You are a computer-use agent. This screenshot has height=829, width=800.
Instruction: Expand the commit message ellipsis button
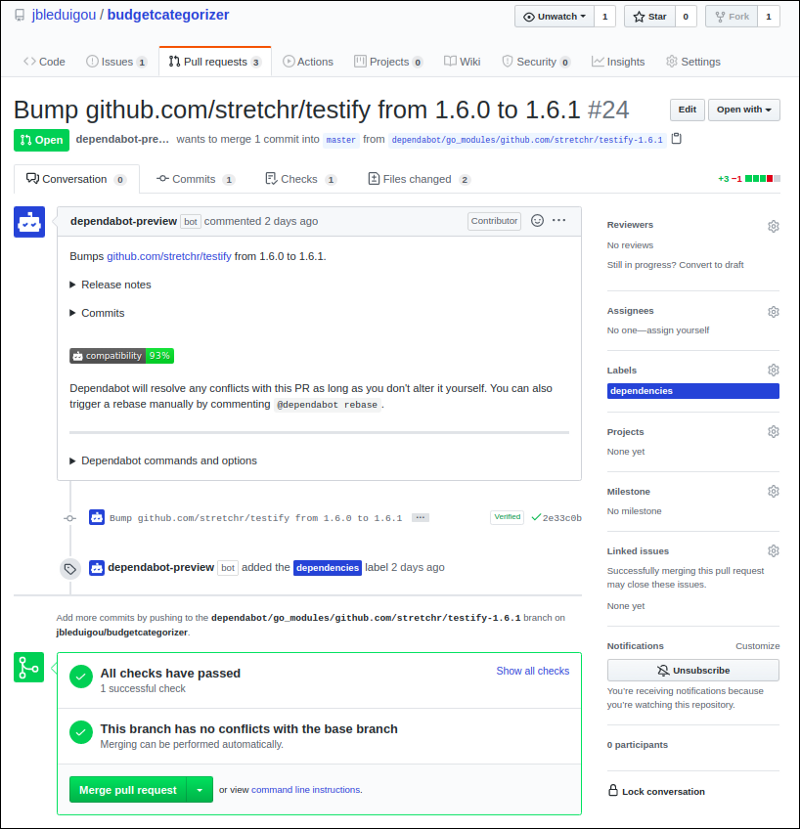click(421, 518)
